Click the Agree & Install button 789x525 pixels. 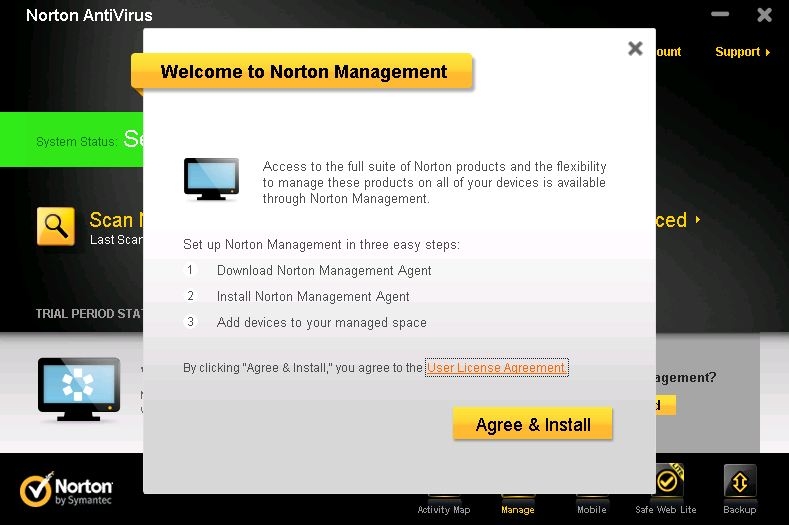click(533, 424)
